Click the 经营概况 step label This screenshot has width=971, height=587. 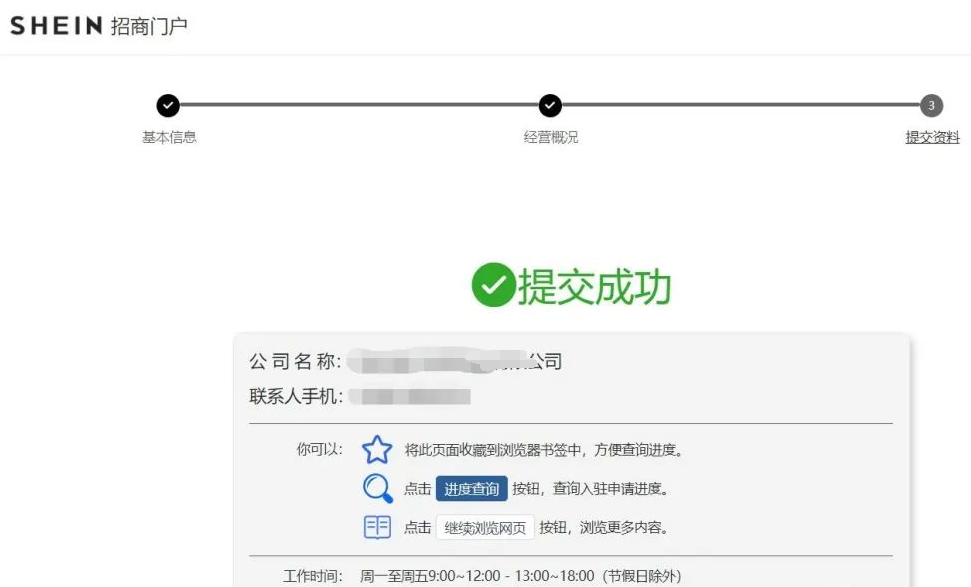[551, 137]
